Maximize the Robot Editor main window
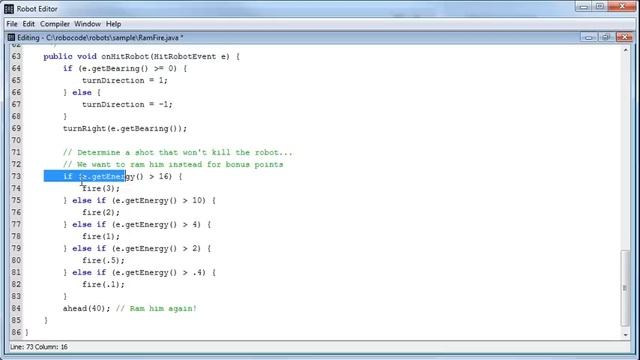This screenshot has height=360, width=640. [x=600, y=7]
